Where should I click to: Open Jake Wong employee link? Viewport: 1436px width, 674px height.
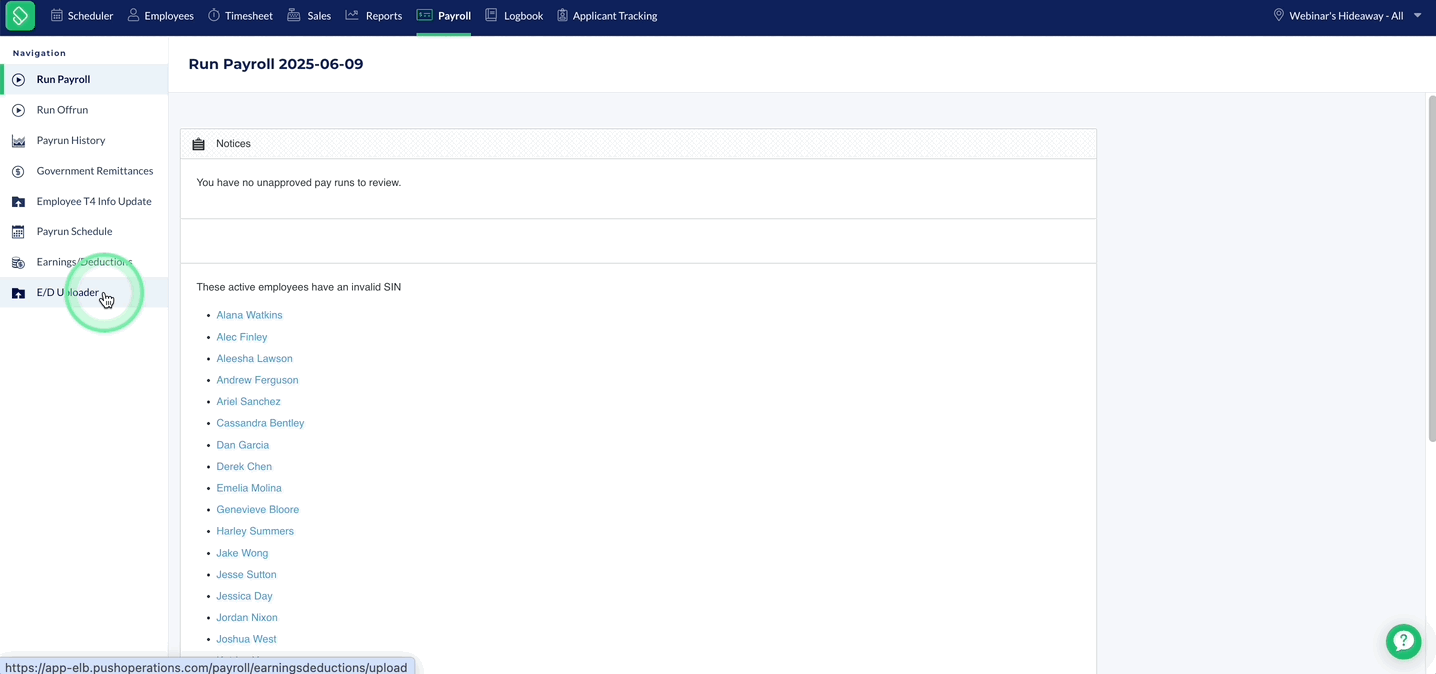(x=242, y=553)
